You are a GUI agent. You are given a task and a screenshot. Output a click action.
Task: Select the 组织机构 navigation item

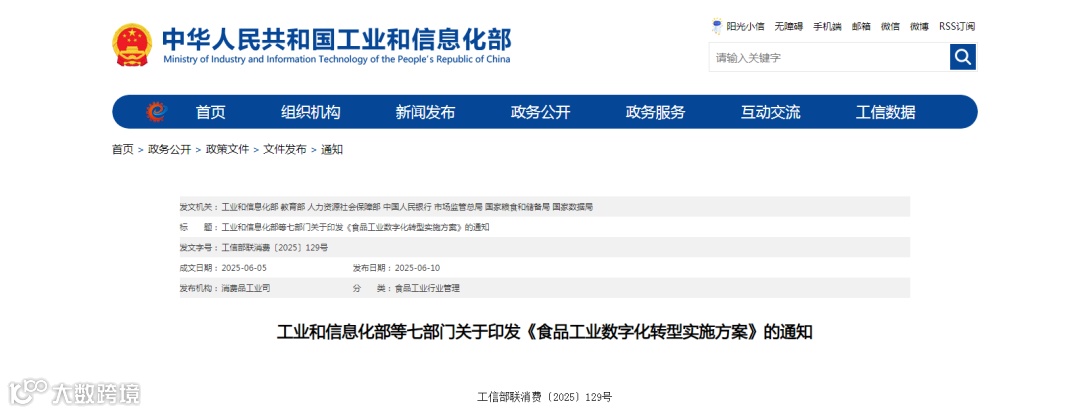(x=311, y=112)
